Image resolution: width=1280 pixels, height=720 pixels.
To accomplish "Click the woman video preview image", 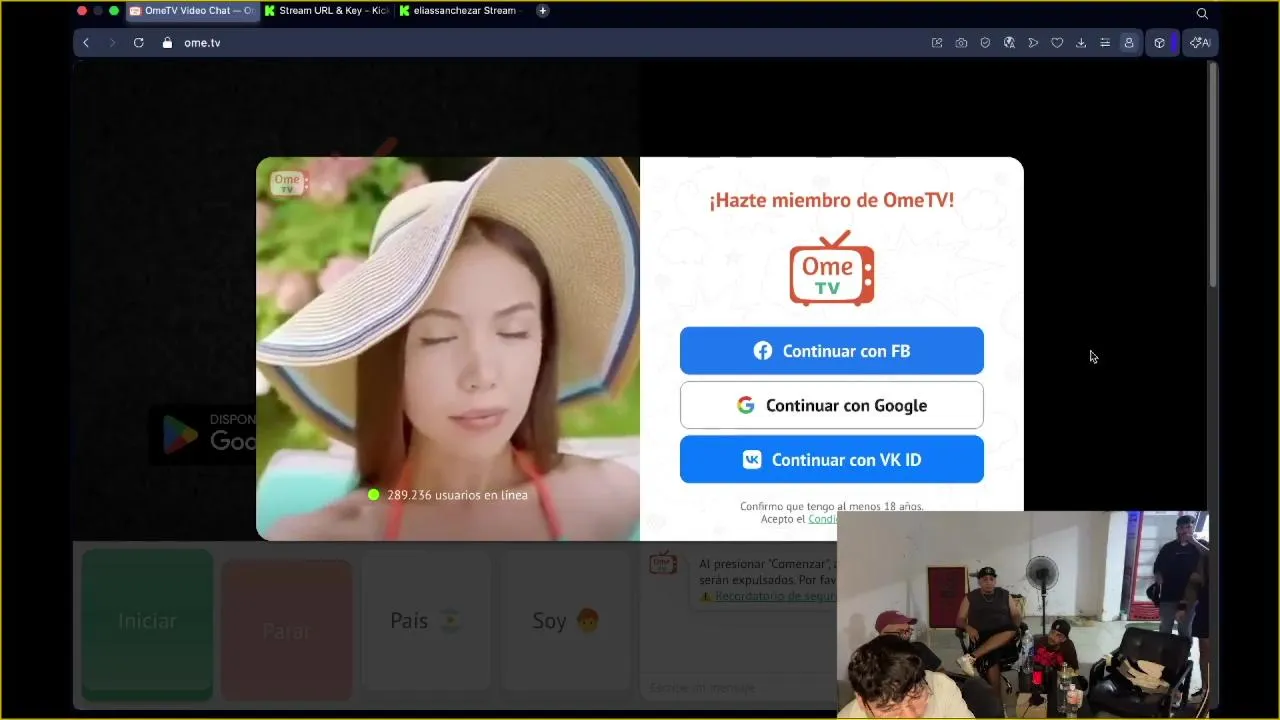I will coord(448,349).
